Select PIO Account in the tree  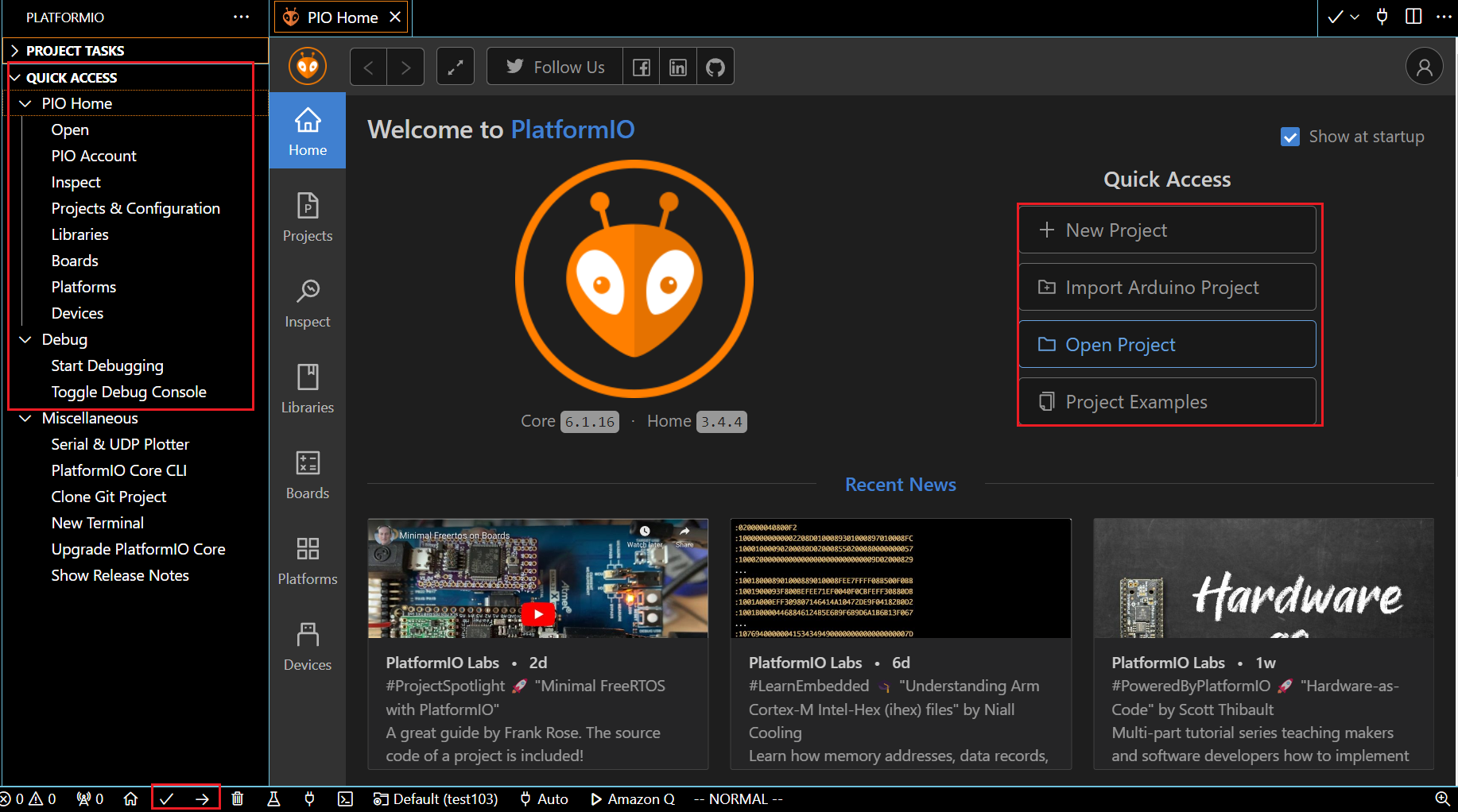click(x=94, y=156)
